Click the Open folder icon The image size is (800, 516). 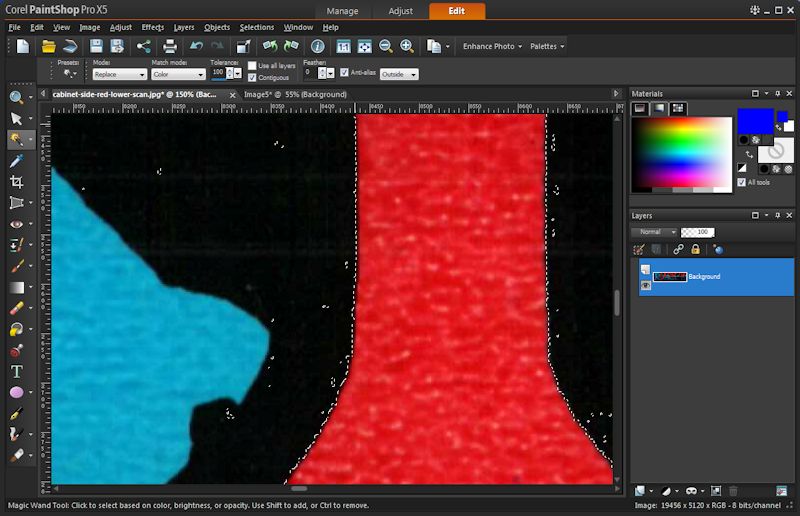tap(48, 46)
